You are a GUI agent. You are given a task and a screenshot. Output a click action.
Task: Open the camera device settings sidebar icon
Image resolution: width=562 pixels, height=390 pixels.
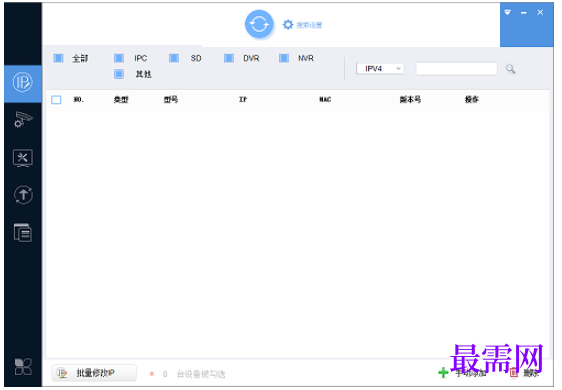click(23, 119)
